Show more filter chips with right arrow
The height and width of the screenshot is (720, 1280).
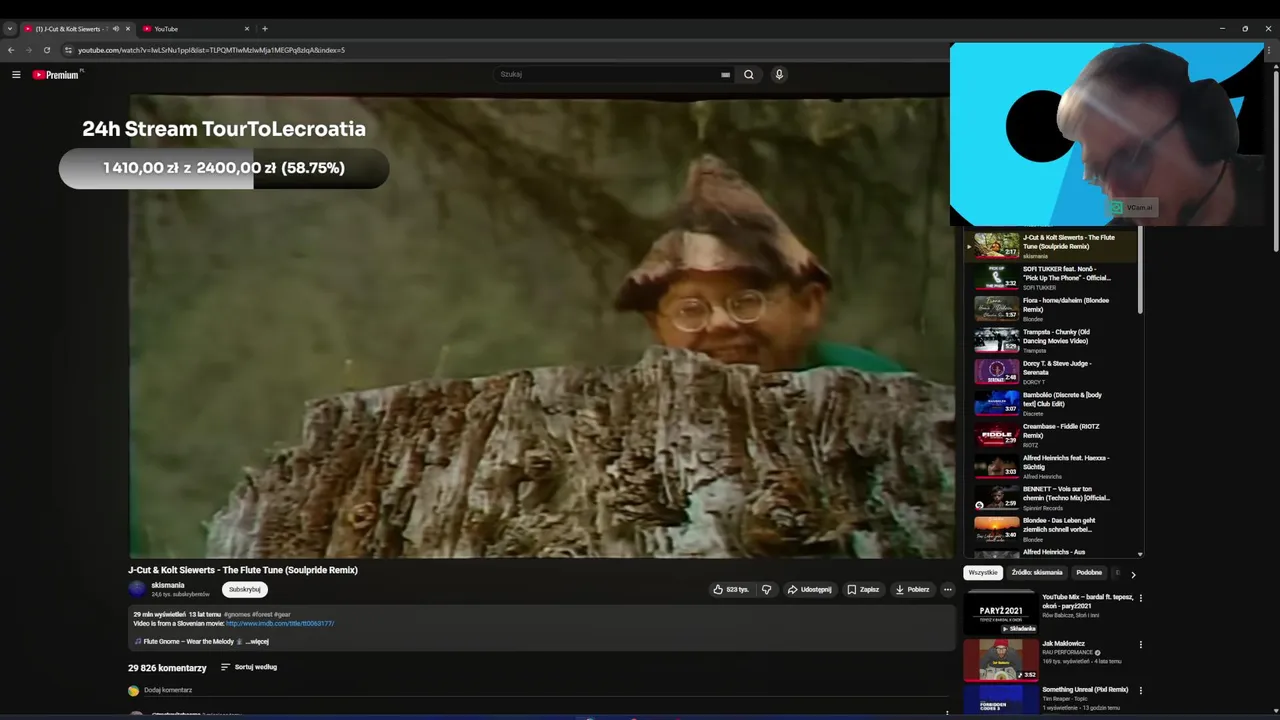coord(1133,574)
